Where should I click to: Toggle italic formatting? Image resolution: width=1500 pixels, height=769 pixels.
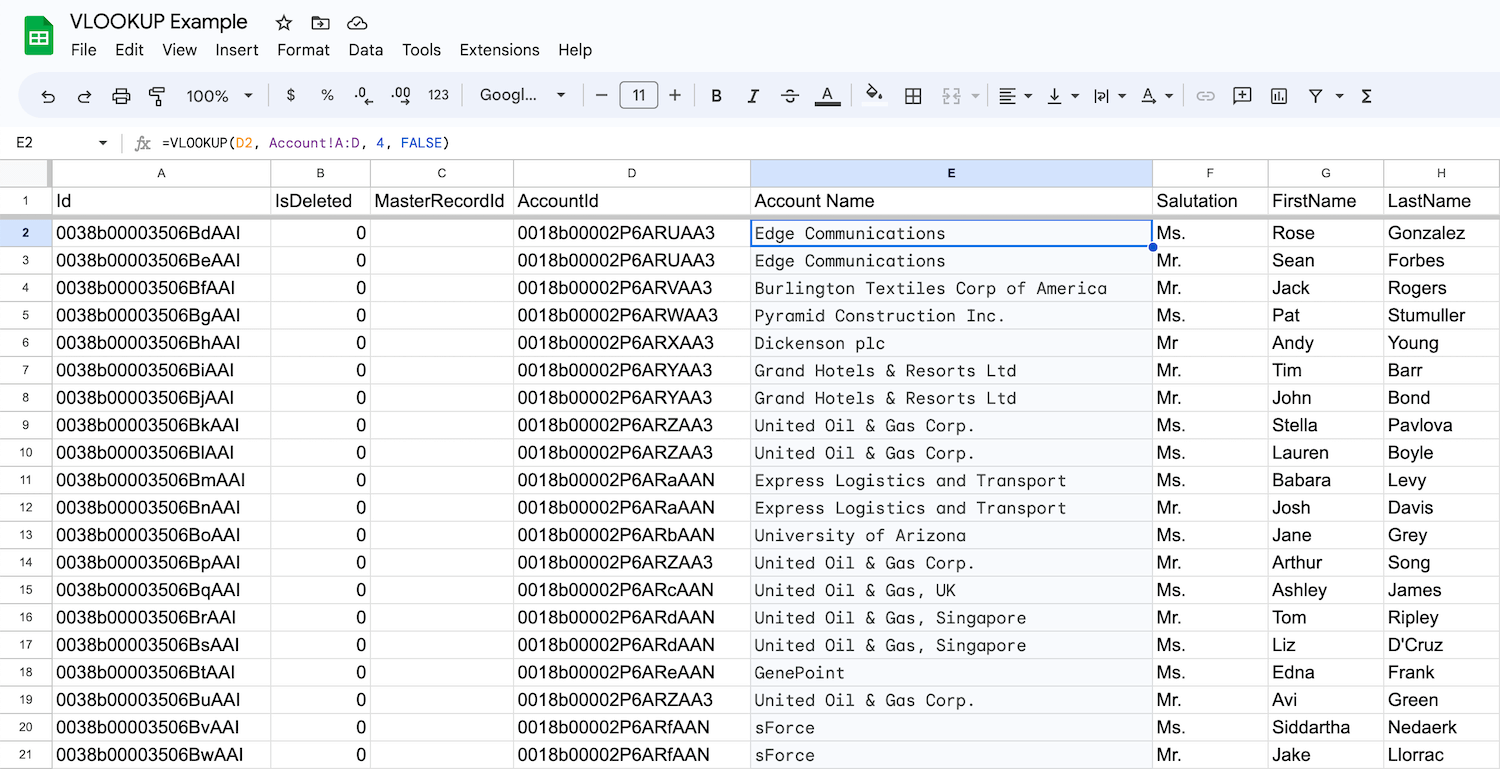coord(753,96)
